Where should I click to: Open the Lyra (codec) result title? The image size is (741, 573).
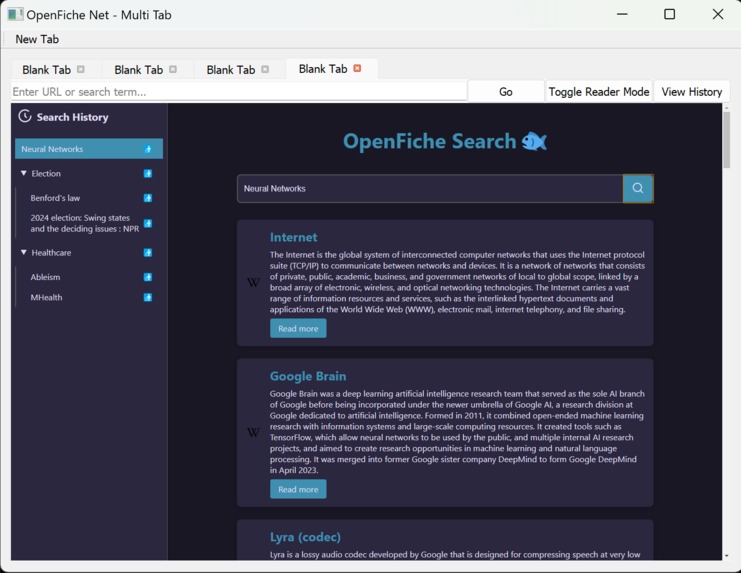click(x=305, y=537)
